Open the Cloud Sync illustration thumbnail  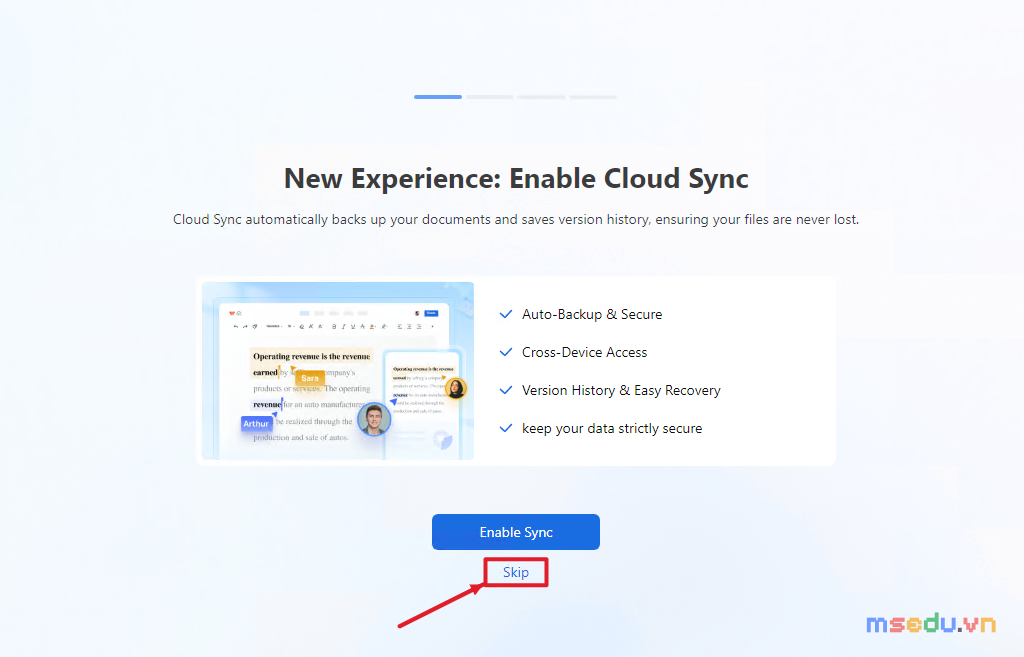coord(338,371)
